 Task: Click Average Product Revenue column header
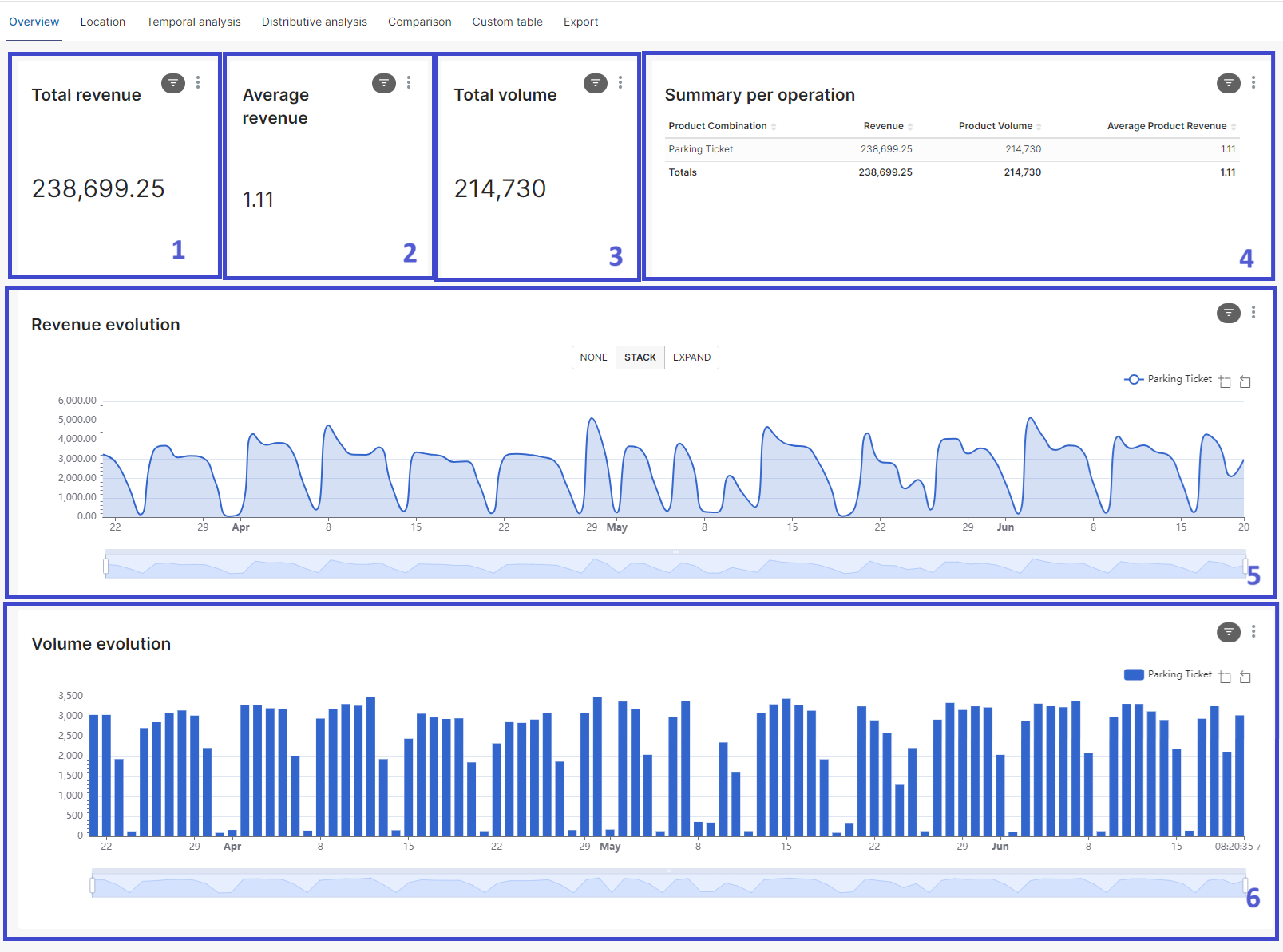point(1166,126)
